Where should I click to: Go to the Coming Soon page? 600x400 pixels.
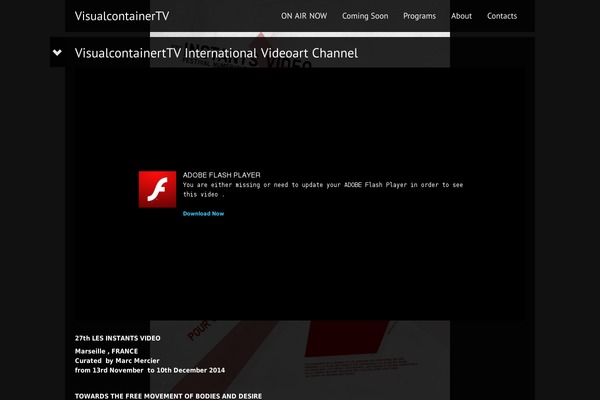pos(365,16)
